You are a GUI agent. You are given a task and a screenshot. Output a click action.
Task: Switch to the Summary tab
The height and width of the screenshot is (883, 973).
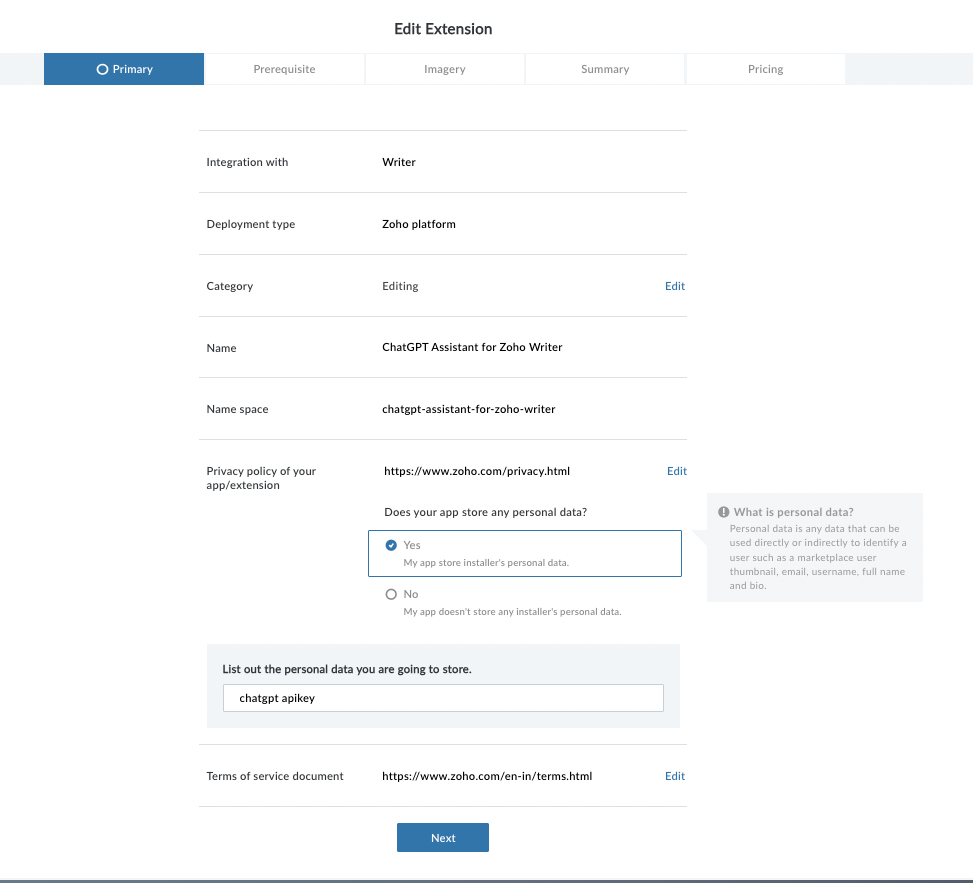coord(605,69)
